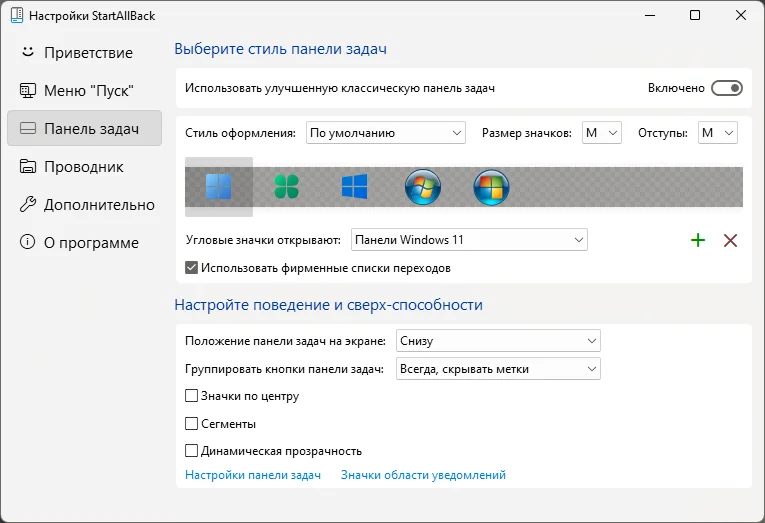Switch to the Меню "Пуск" section
Screen dimensions: 765x523
click(84, 90)
